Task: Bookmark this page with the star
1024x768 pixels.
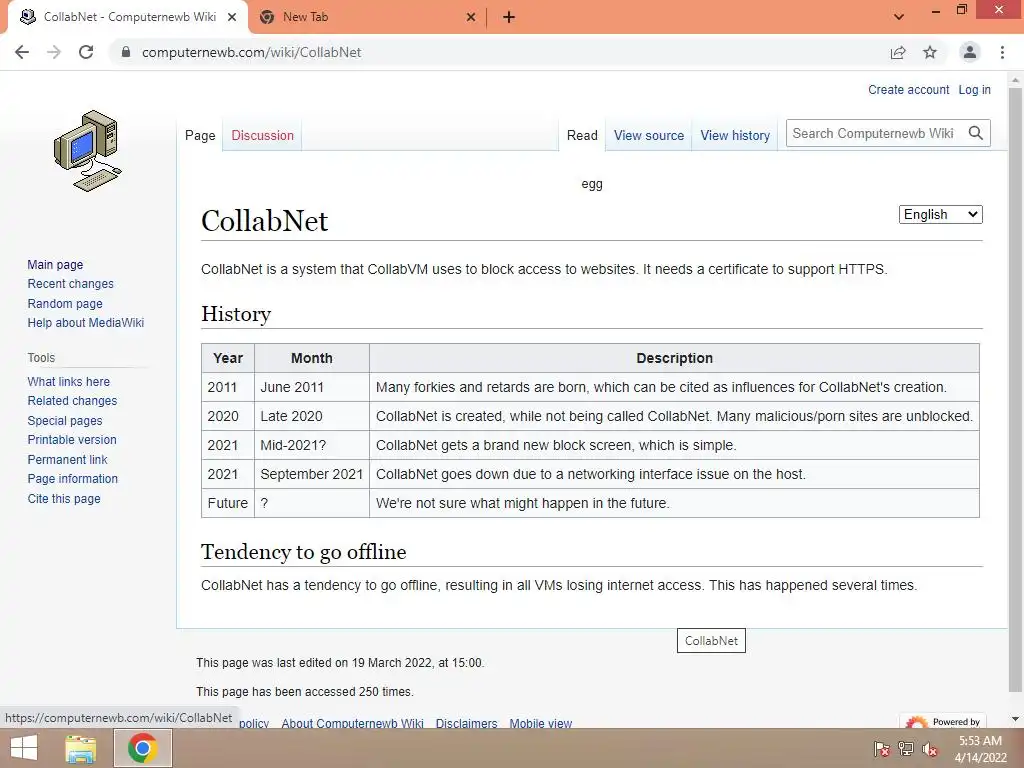Action: [x=930, y=52]
